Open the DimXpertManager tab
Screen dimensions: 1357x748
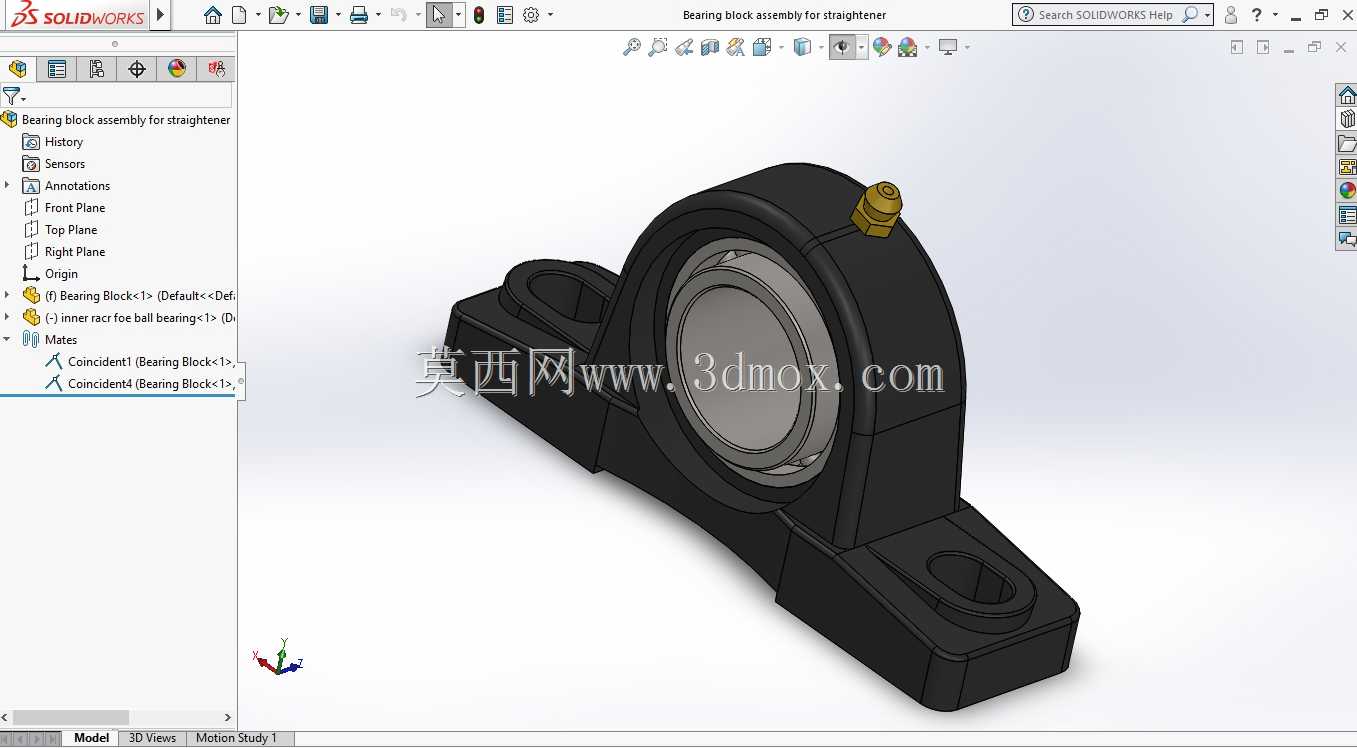[137, 69]
